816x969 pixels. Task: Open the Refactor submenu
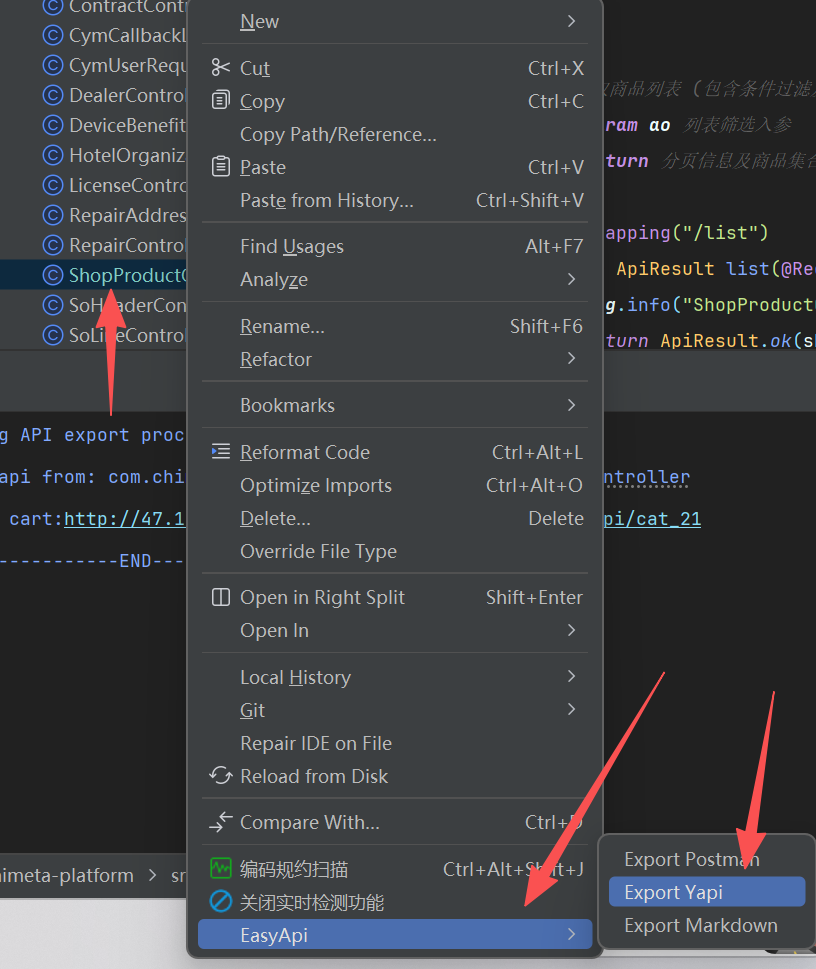click(x=571, y=359)
